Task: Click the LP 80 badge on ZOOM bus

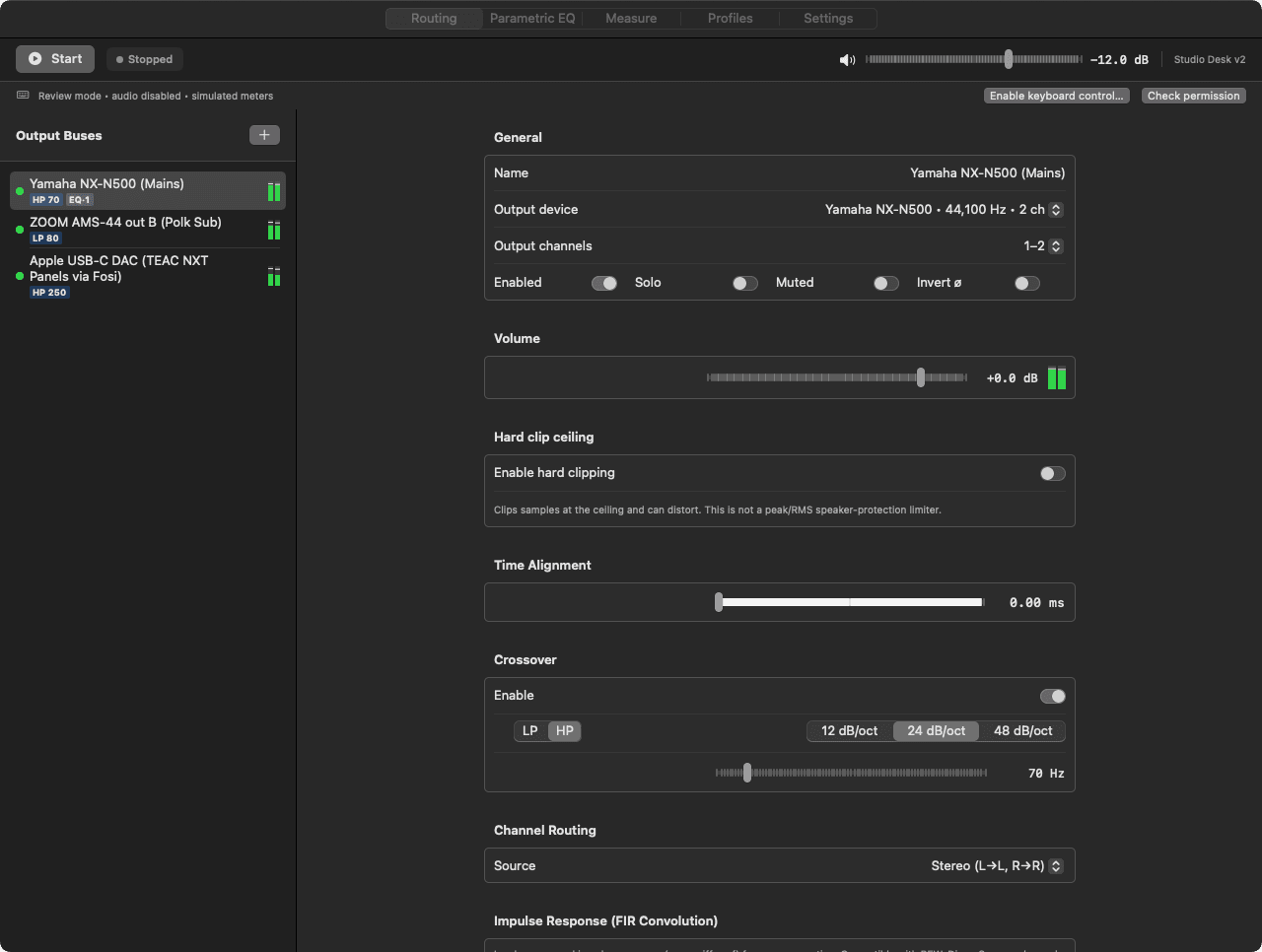Action: point(46,238)
